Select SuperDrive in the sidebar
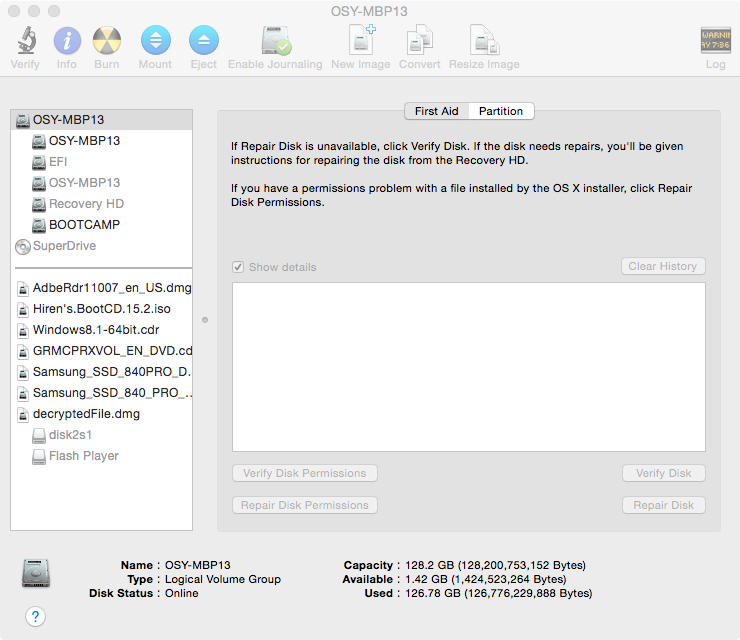The image size is (740, 640). pos(101,246)
